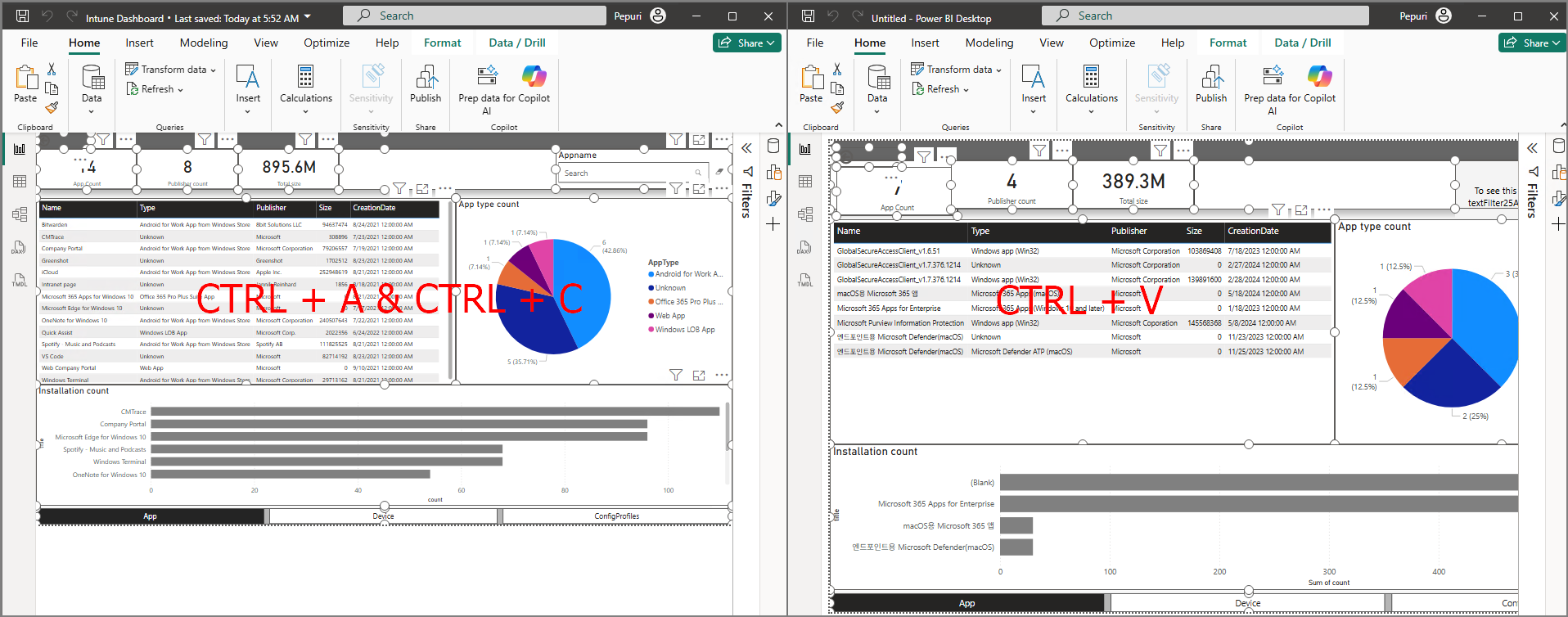Select Bitwarden row in Intune Dashboard table
The height and width of the screenshot is (617, 1568).
[239, 225]
